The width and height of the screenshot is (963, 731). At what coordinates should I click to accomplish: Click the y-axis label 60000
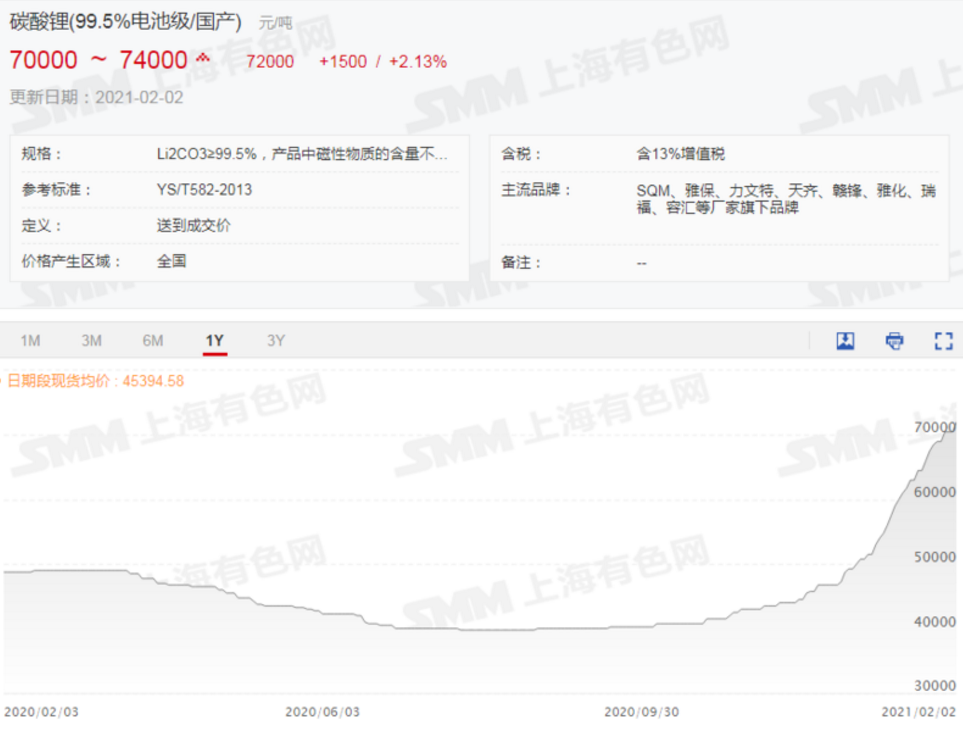(935, 492)
